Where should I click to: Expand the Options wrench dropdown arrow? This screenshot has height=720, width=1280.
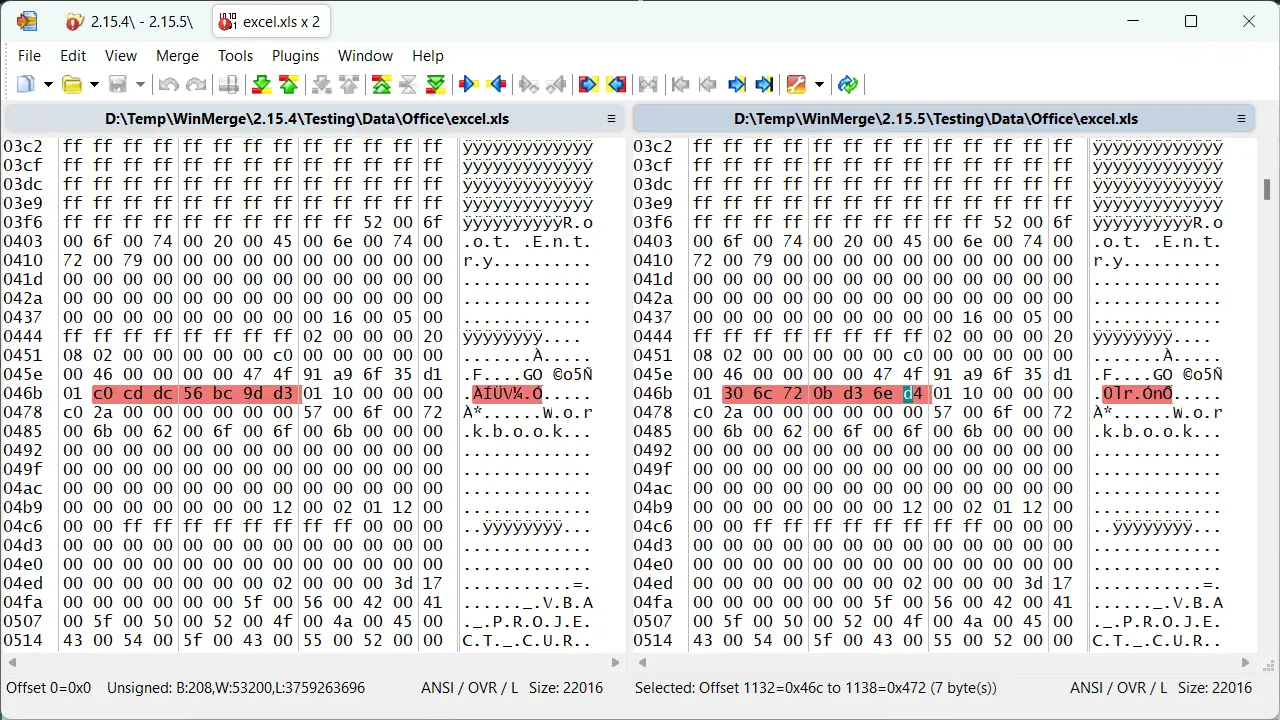[x=819, y=85]
